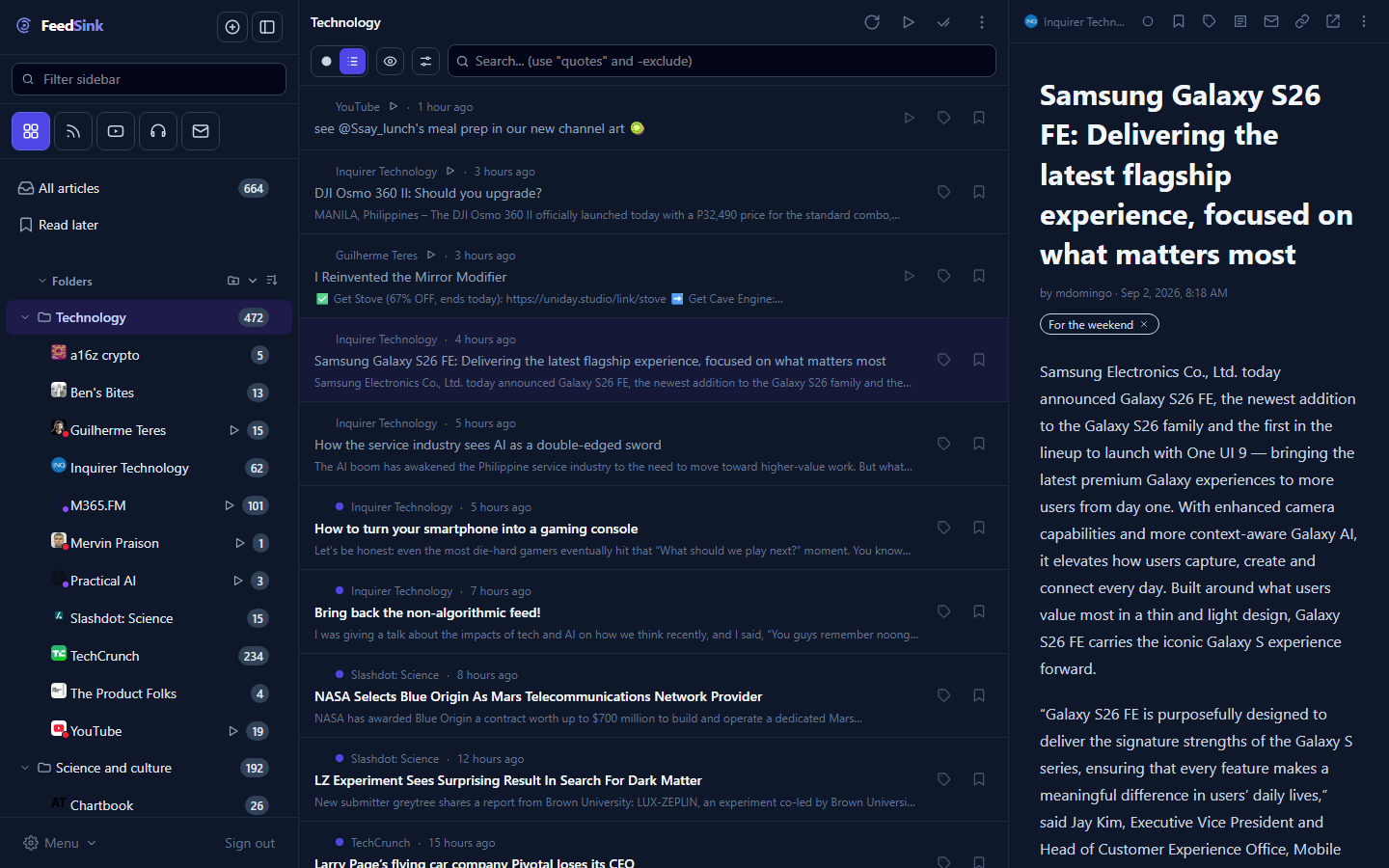
Task: Toggle the sidebar panel layout button
Action: 267,27
